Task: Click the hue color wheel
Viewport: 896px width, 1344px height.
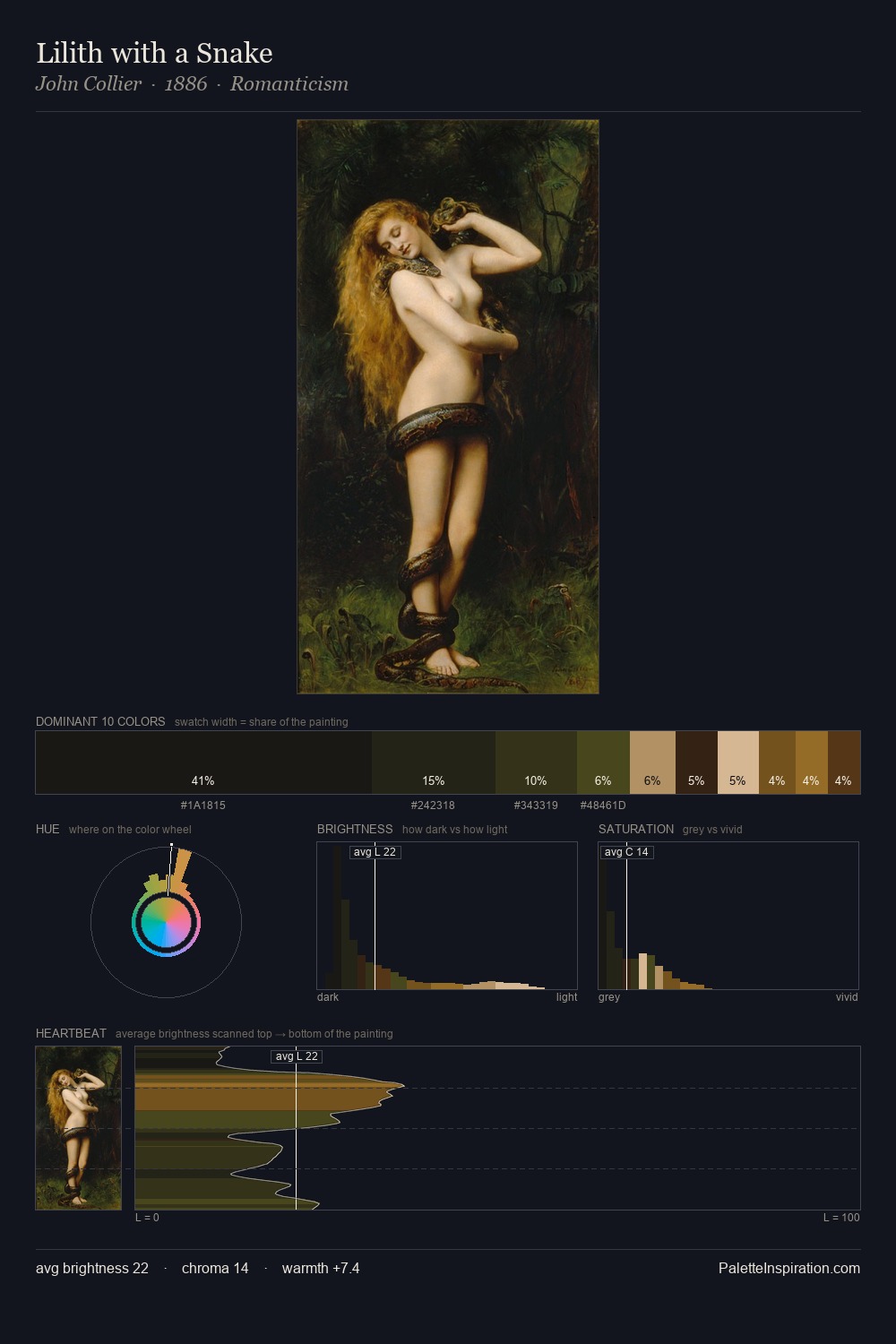Action: click(166, 922)
